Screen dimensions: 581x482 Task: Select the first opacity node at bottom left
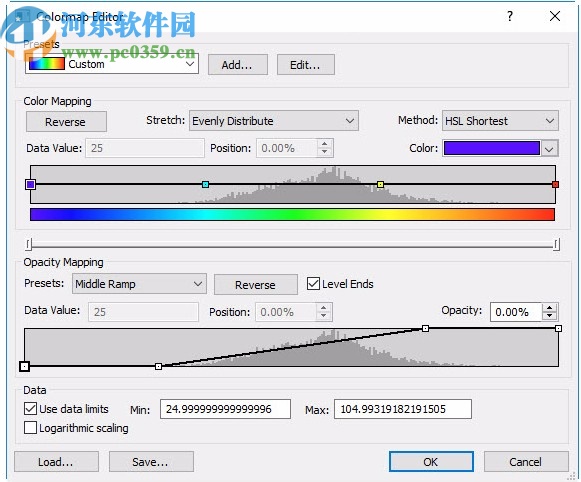(24, 366)
